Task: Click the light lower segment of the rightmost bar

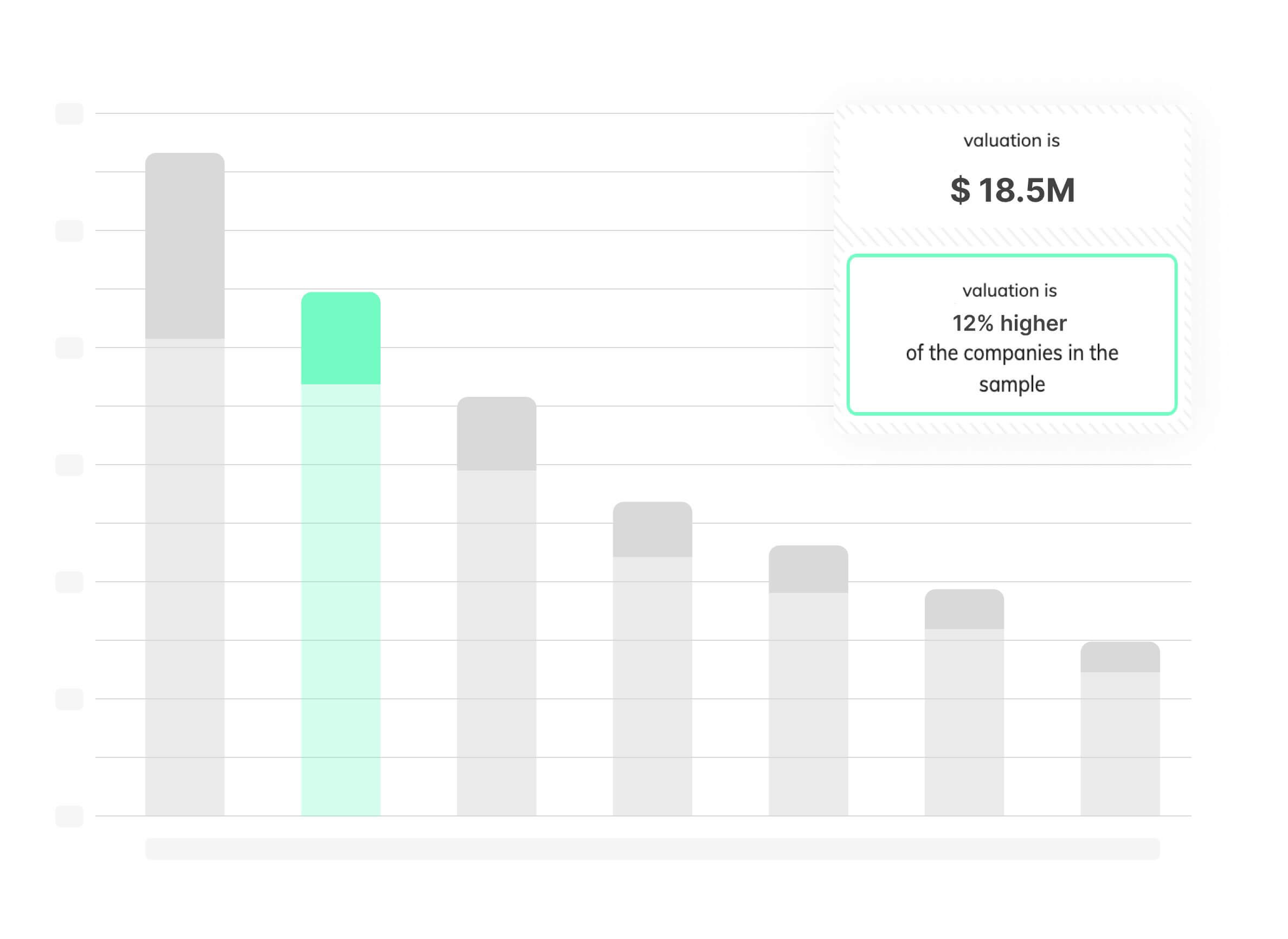Action: (1119, 743)
